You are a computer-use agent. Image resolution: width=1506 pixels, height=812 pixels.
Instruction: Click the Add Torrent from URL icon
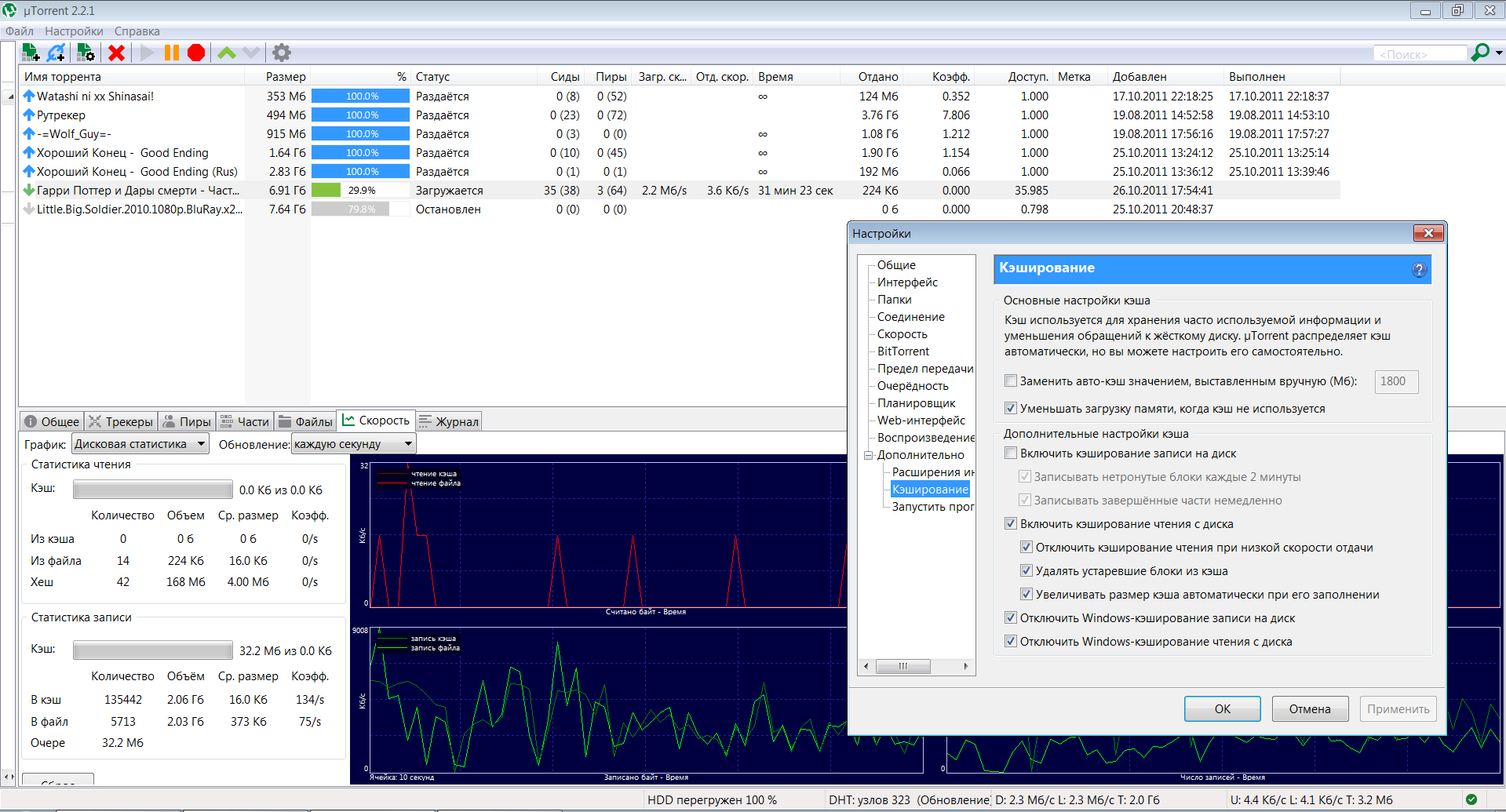[x=57, y=53]
